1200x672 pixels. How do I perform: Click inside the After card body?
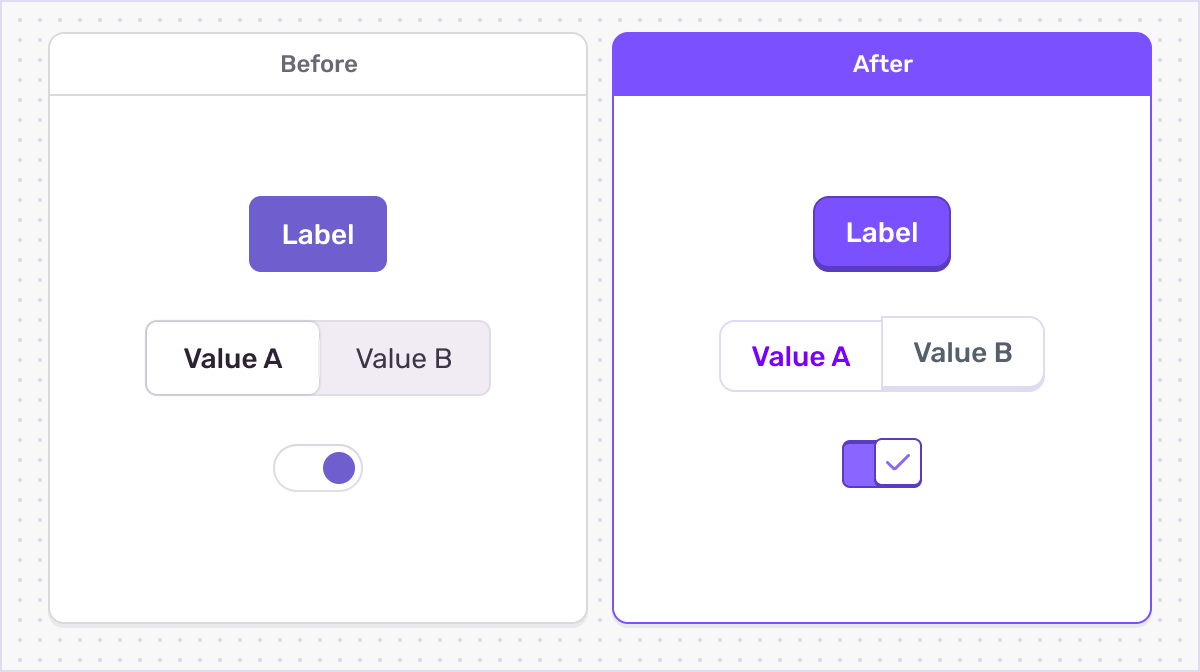pos(881,550)
